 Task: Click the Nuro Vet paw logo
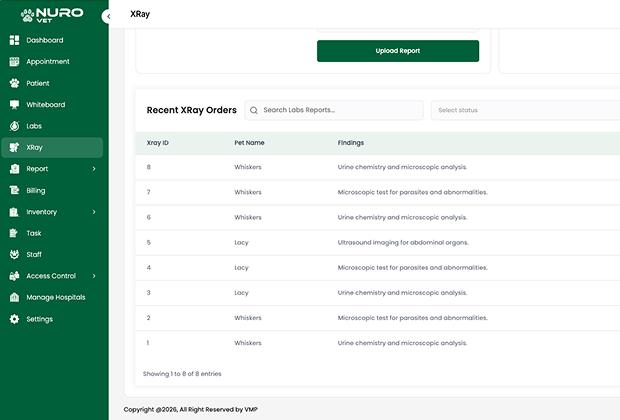coord(27,15)
